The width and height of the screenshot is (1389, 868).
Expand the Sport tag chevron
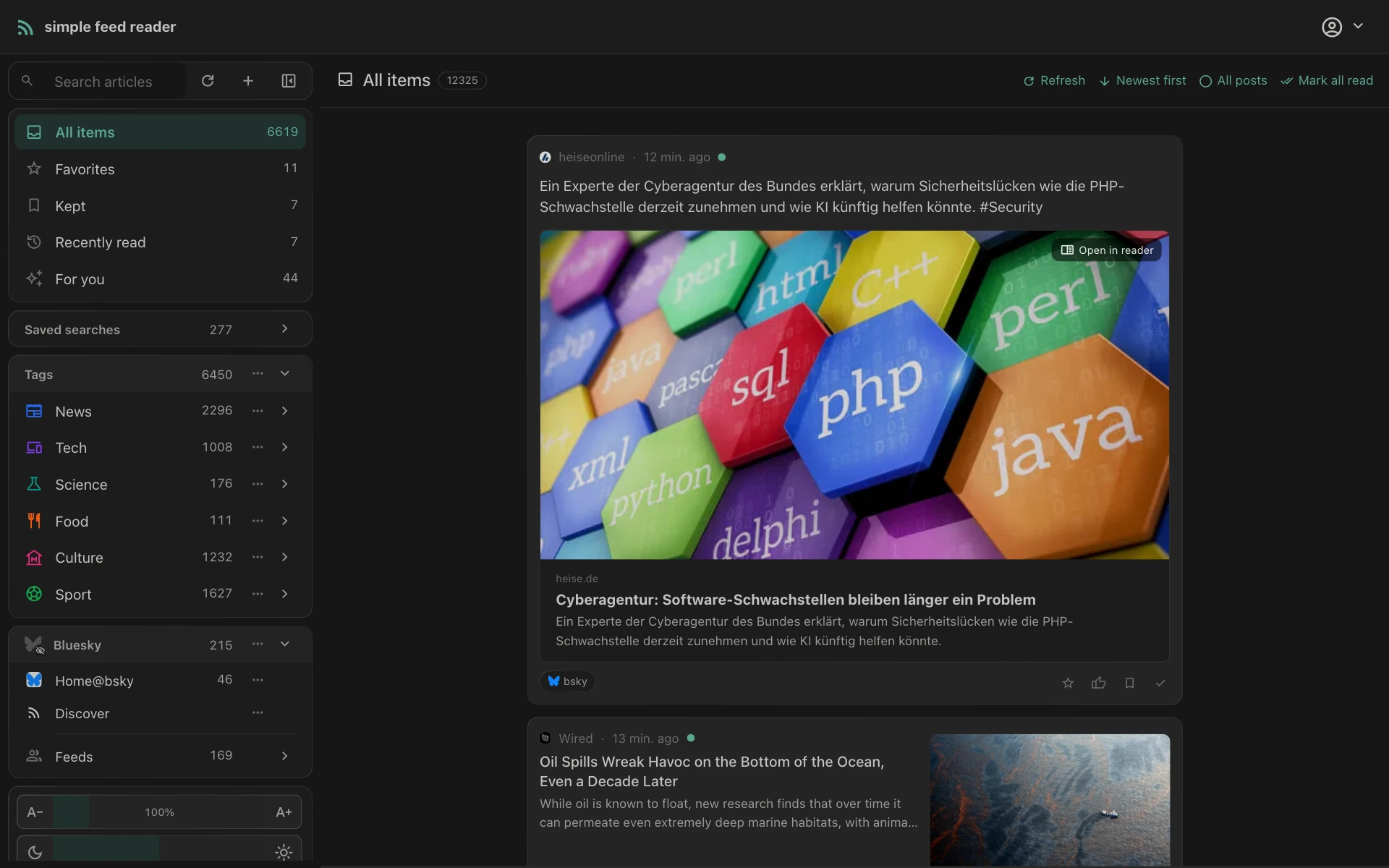tap(285, 594)
